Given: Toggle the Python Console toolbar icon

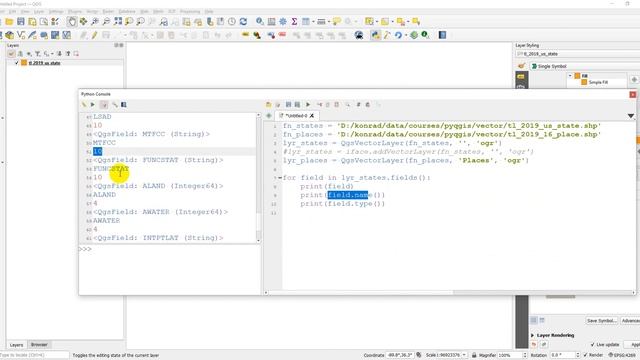Looking at the screenshot, I should [x=375, y=35].
